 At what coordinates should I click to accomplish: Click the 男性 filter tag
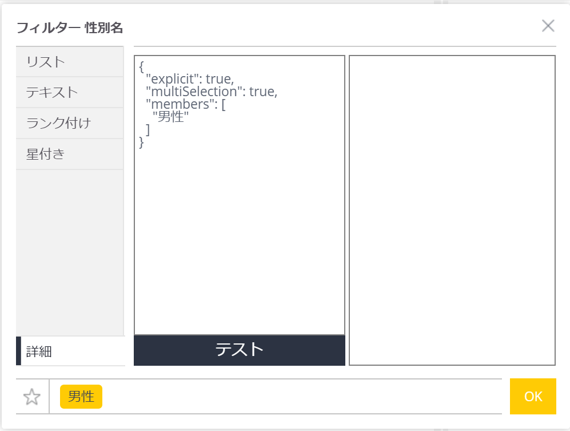tap(81, 396)
